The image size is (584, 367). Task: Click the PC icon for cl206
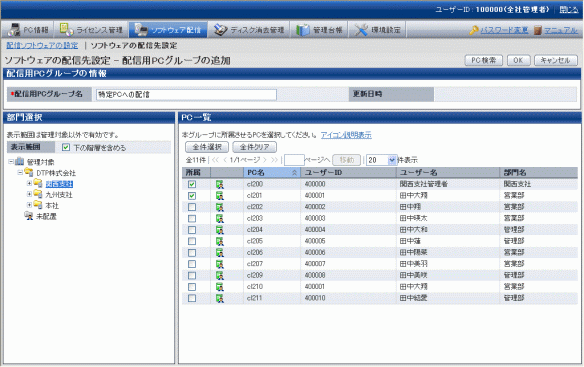(220, 253)
